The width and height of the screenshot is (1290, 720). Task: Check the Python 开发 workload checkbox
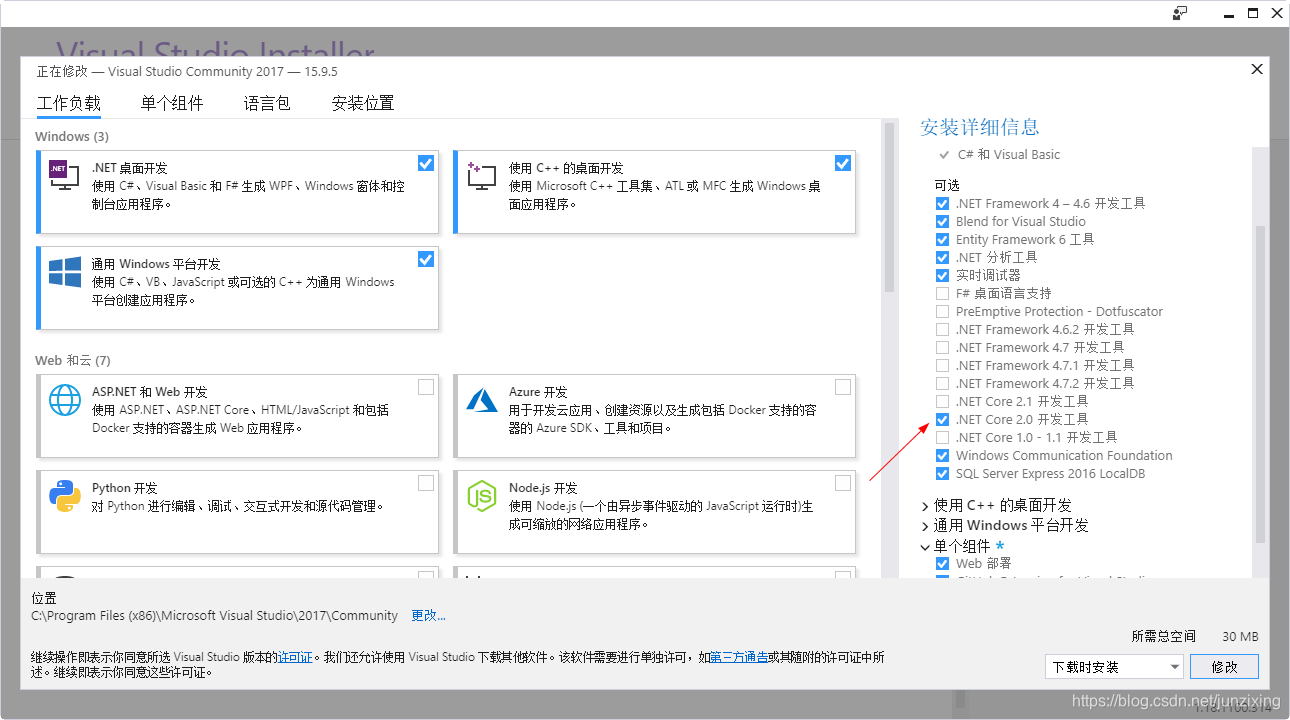pyautogui.click(x=426, y=483)
